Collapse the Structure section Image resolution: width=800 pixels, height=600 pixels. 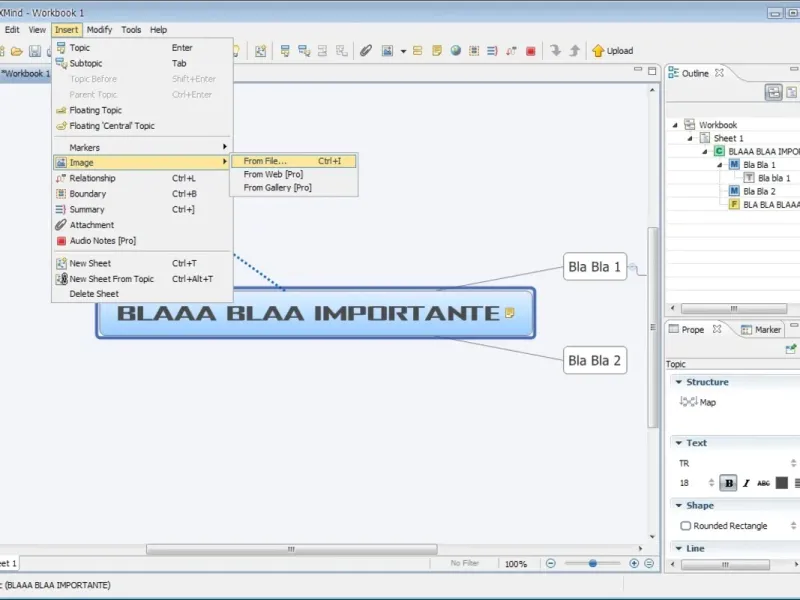[679, 382]
